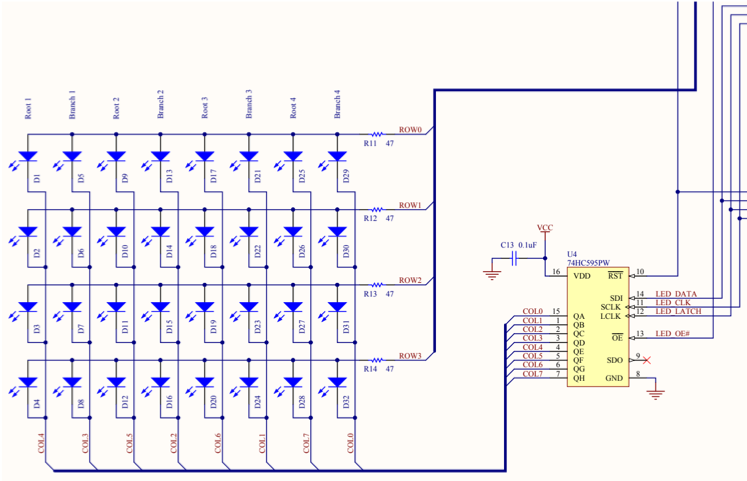
Task: Select the LED_OE# net label
Action: tap(673, 334)
